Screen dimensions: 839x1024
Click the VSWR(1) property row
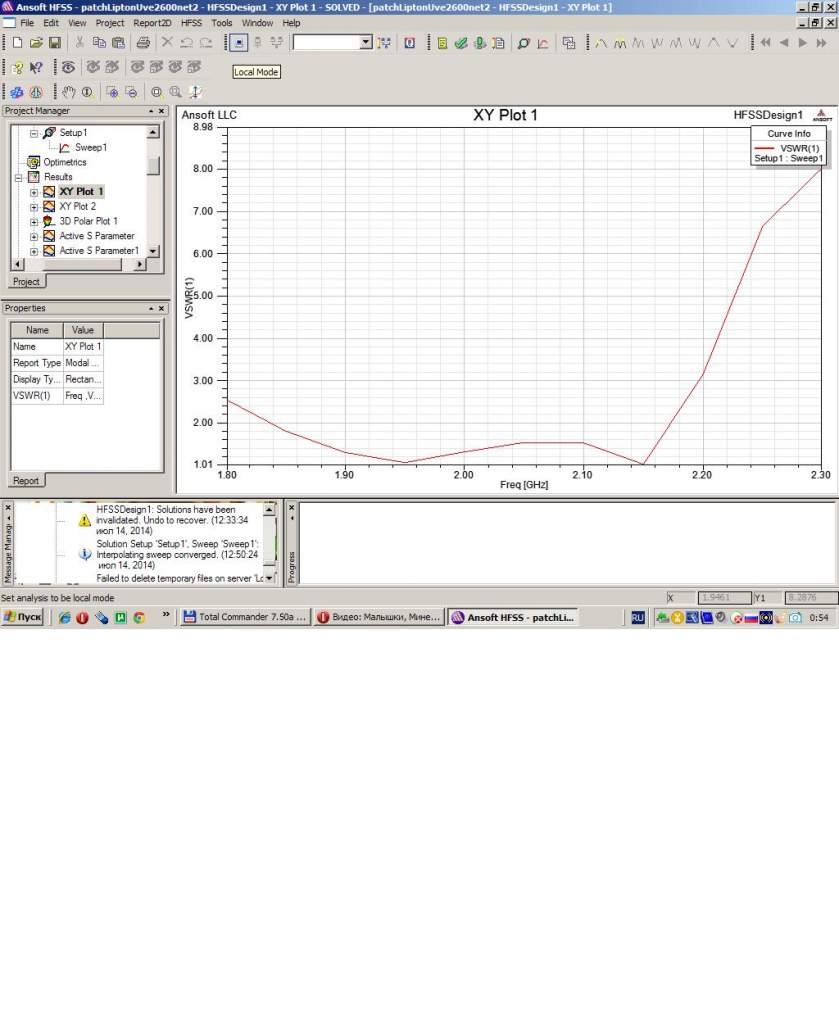(57, 396)
